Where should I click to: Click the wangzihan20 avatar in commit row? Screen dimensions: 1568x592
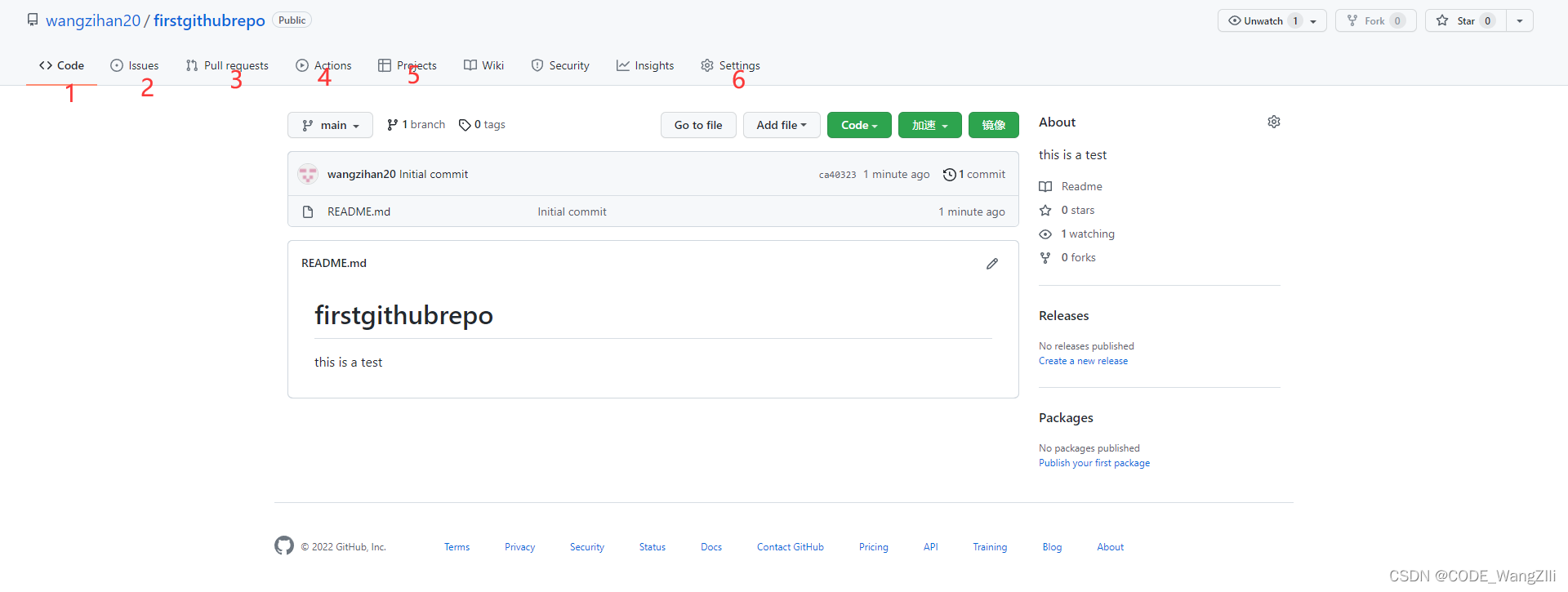click(308, 174)
